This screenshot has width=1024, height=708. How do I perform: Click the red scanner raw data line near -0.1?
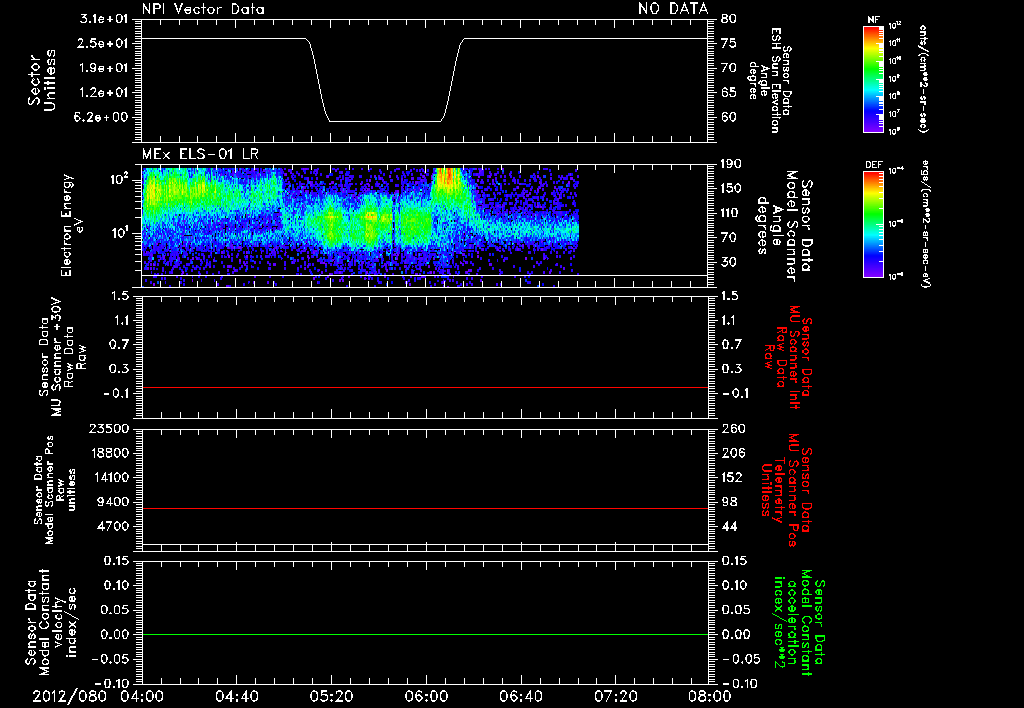[x=424, y=387]
